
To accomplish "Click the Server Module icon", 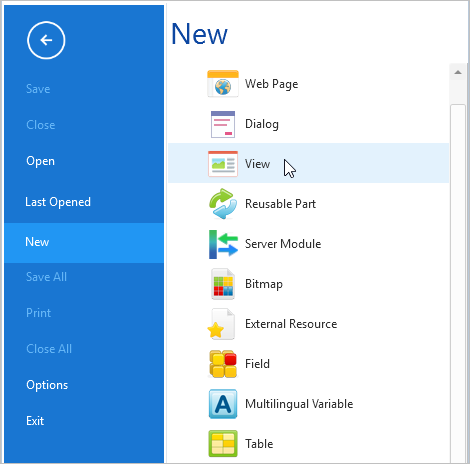I will (223, 244).
